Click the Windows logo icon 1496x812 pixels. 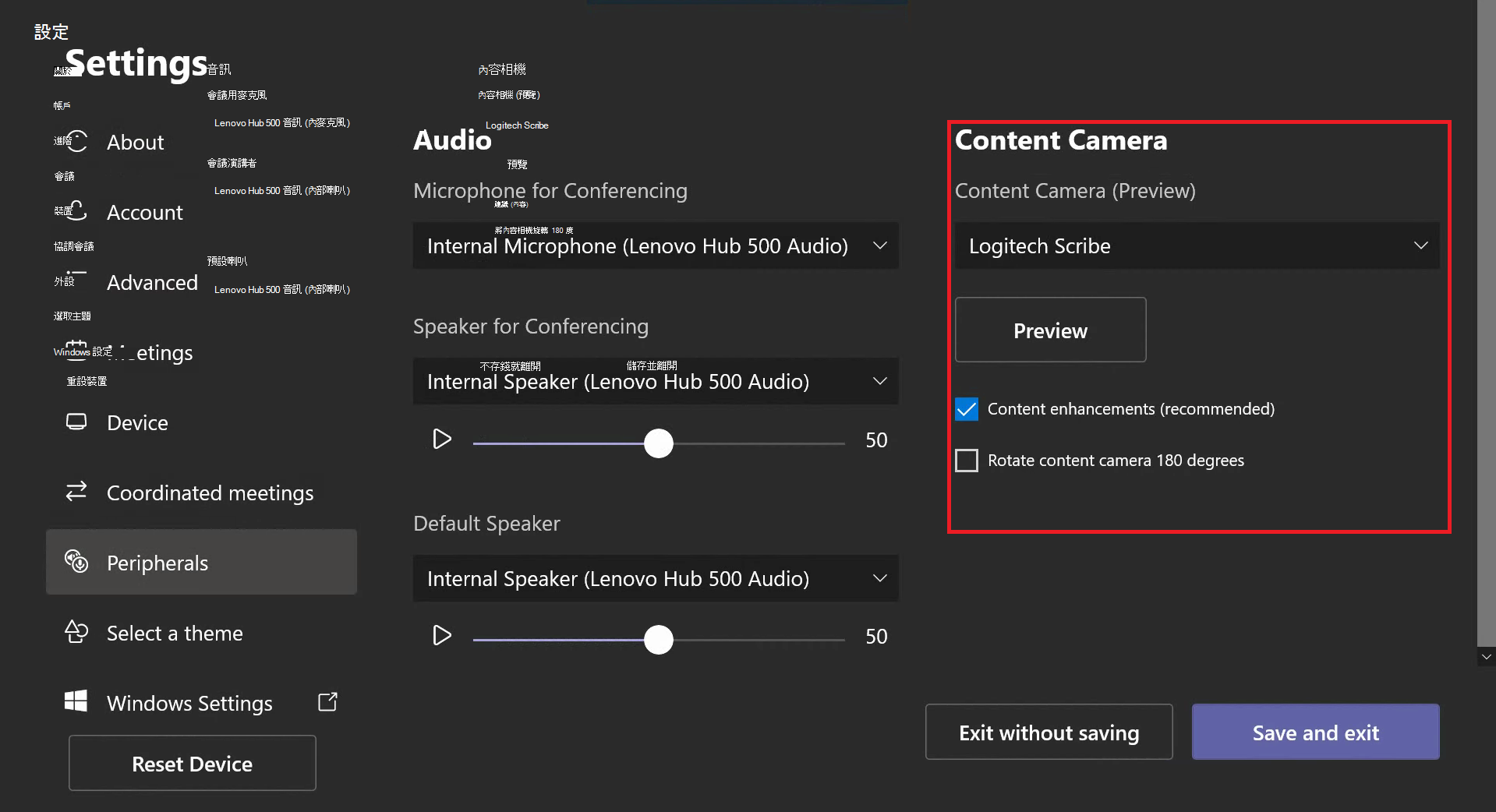pos(76,701)
